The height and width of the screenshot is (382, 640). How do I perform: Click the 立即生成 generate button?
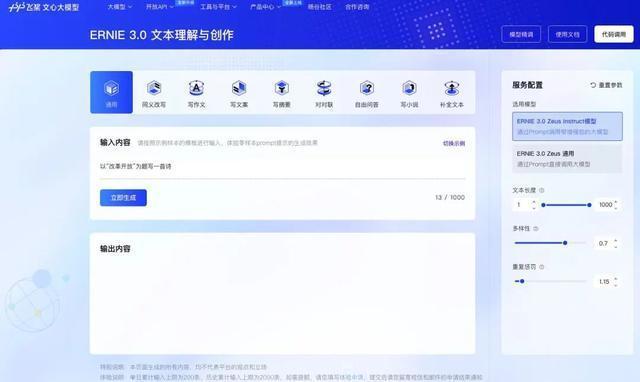(123, 198)
